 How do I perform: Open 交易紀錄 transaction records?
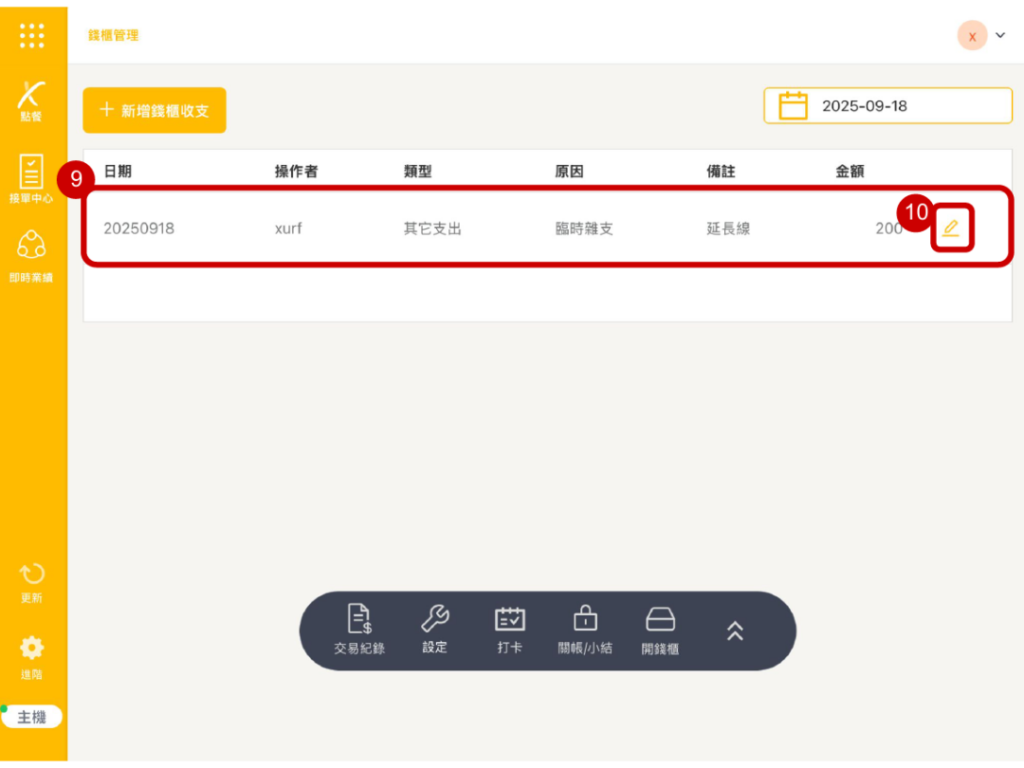coord(359,629)
